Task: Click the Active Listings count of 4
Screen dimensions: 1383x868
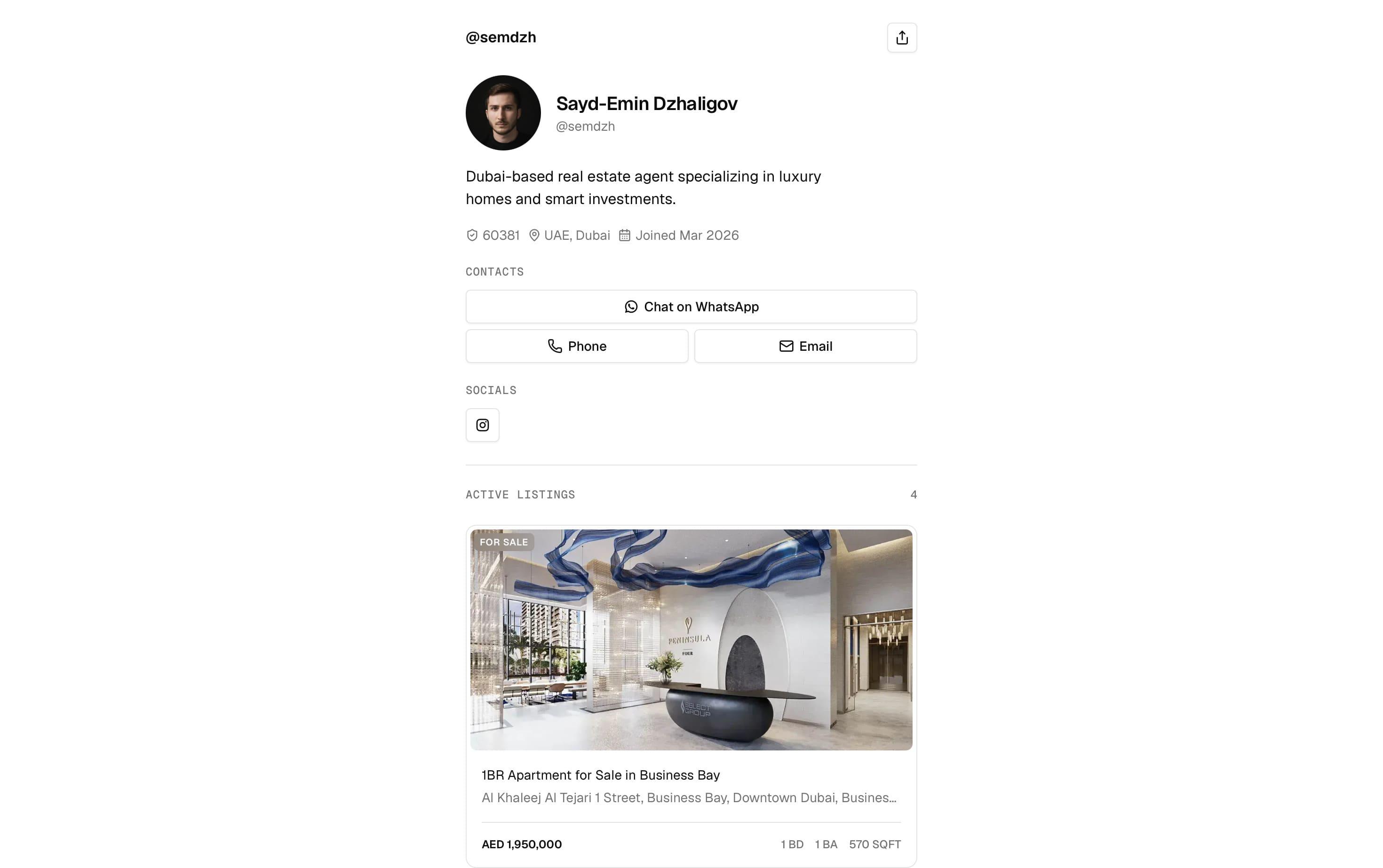Action: pos(913,495)
